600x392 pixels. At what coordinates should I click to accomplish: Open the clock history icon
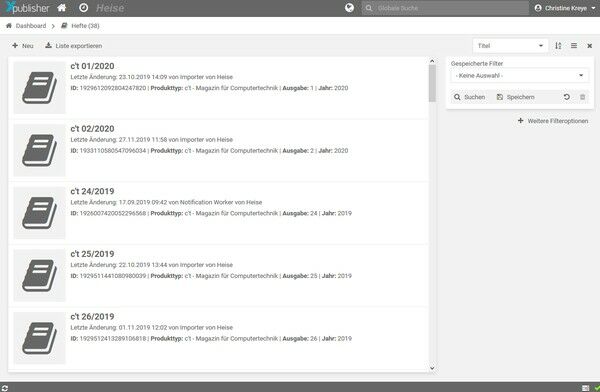(83, 8)
